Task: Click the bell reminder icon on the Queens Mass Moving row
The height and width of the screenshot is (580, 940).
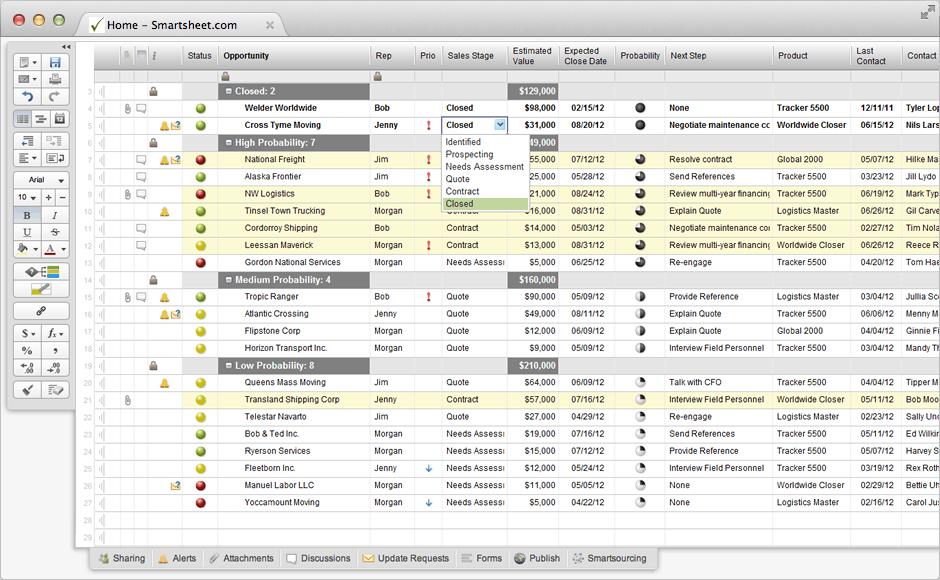Action: (164, 383)
